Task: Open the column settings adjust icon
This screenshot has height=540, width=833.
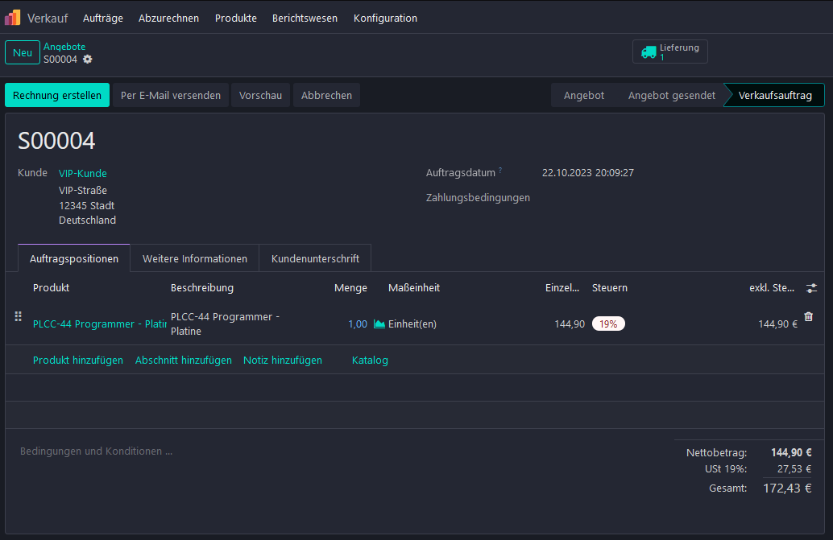Action: point(811,288)
